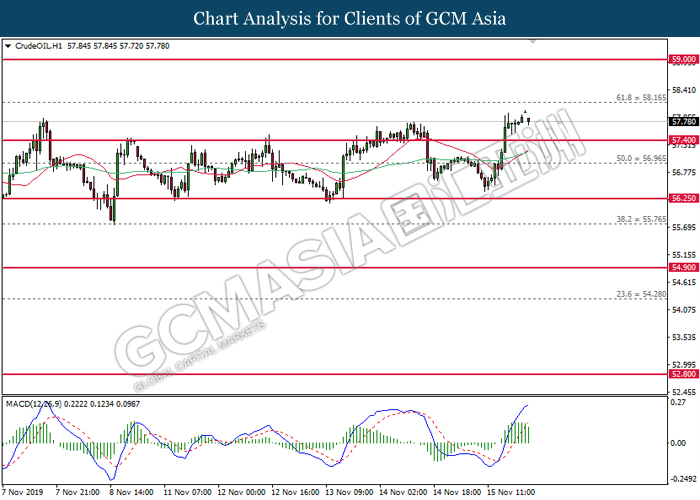This screenshot has width=700, height=500.
Task: Select the MACD -0.2492 scale value
Action: [x=683, y=479]
